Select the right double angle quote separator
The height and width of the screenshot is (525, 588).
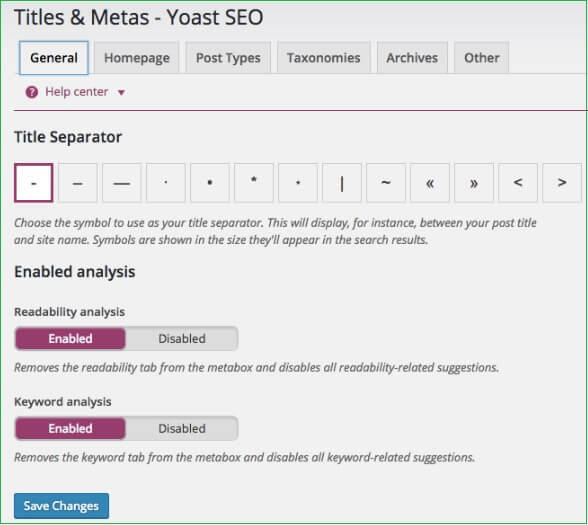(x=474, y=183)
